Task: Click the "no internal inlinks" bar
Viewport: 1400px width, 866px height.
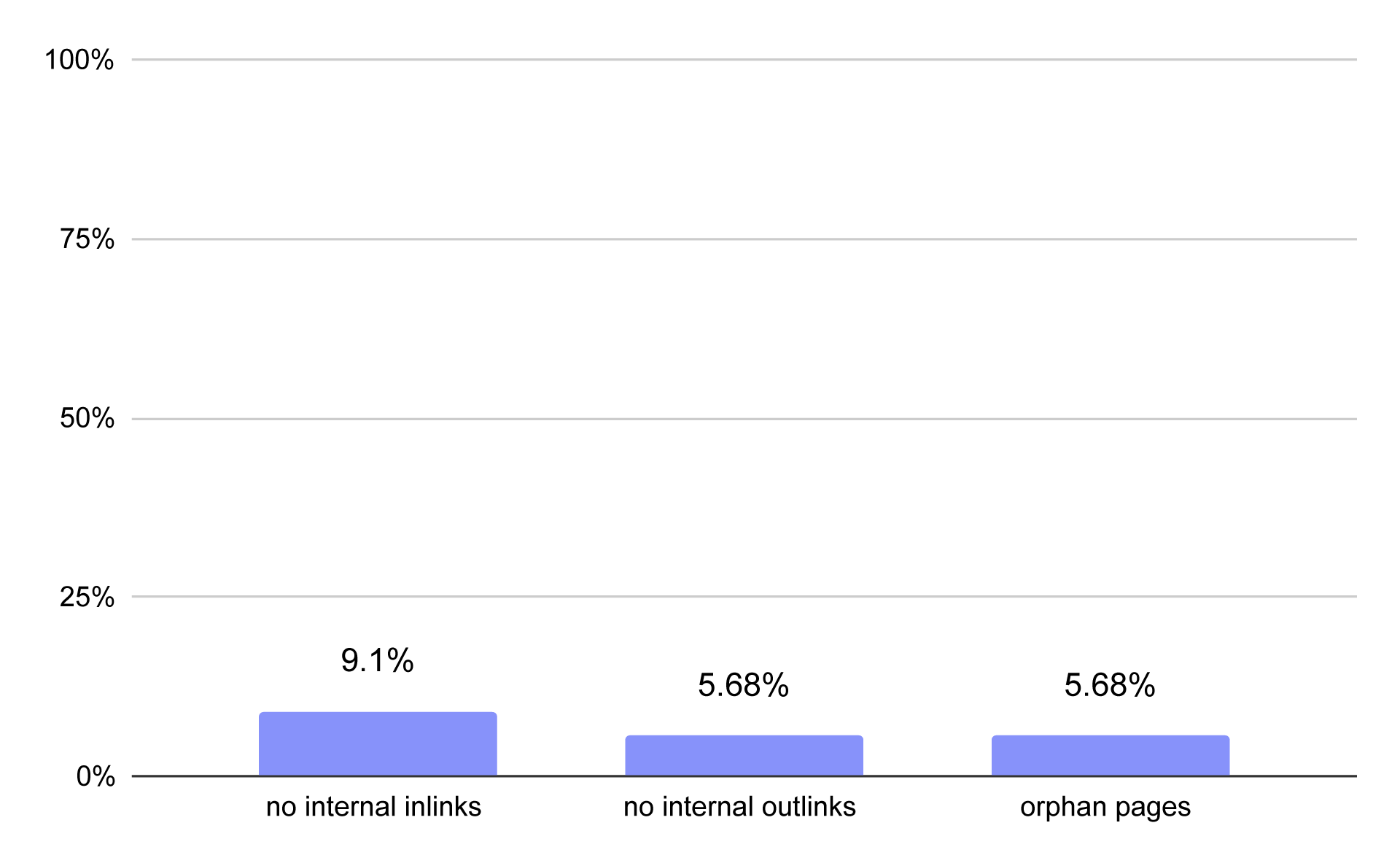Action: [378, 743]
